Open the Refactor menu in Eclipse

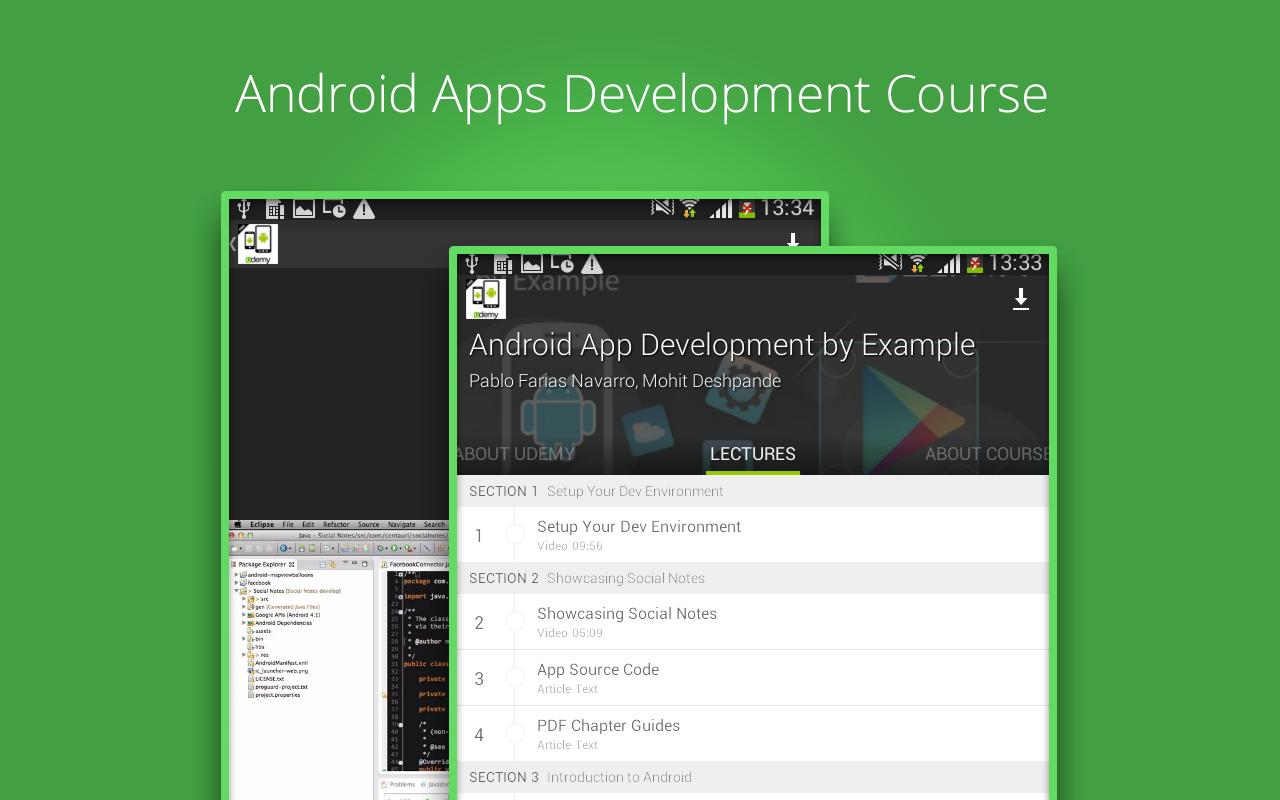(x=336, y=524)
